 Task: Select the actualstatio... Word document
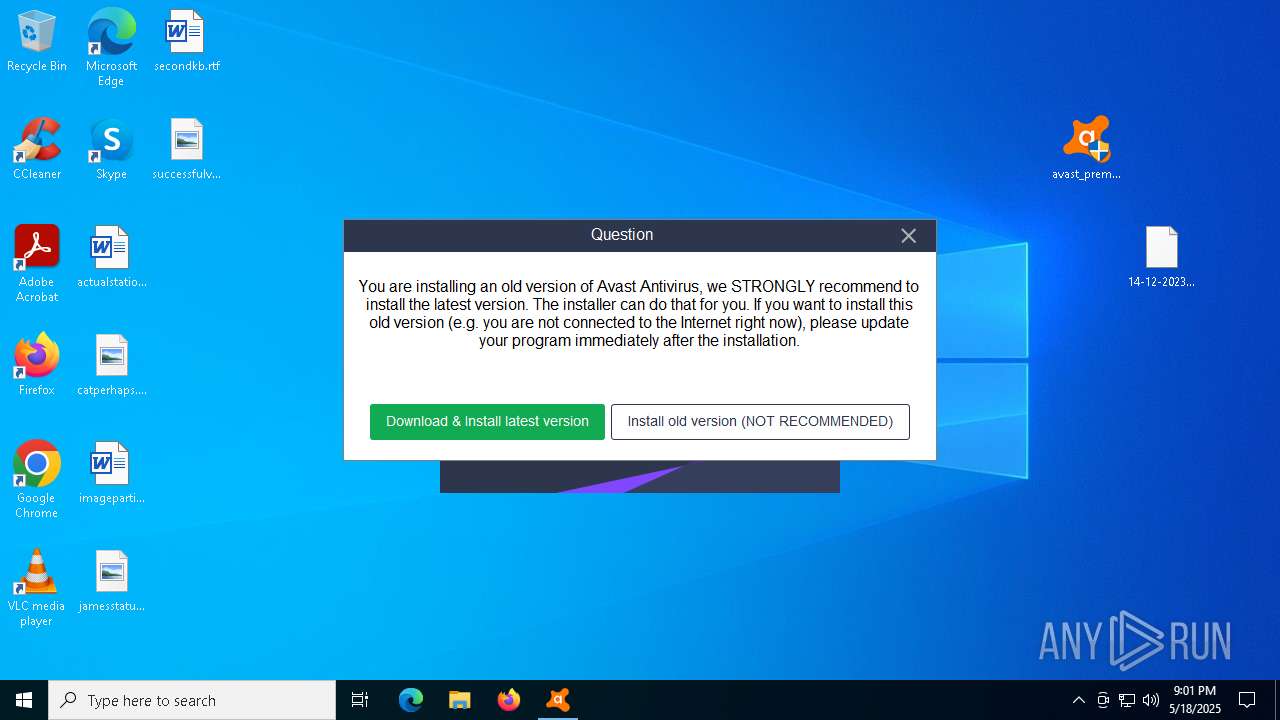tap(111, 258)
